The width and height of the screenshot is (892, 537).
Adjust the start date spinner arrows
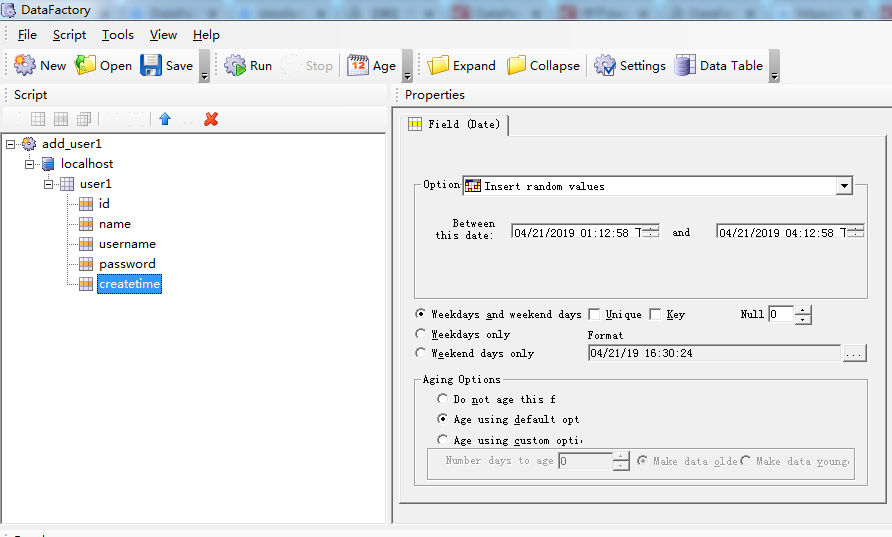coord(651,231)
